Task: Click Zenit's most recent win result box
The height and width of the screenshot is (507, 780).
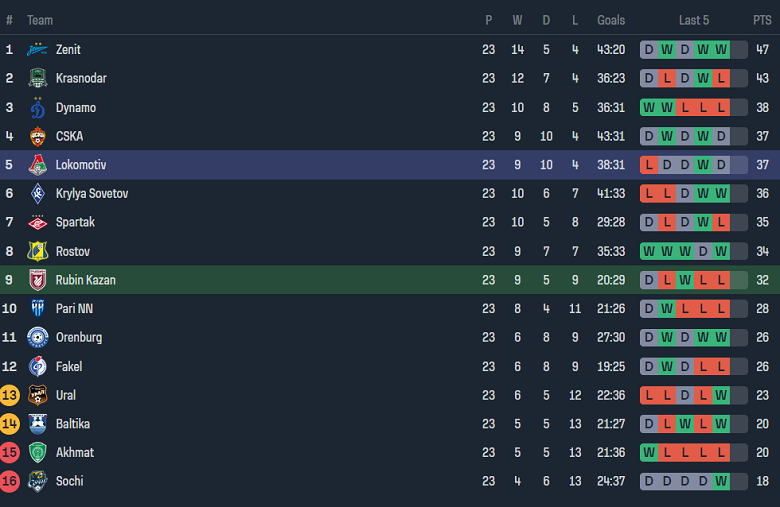Action: [720, 50]
